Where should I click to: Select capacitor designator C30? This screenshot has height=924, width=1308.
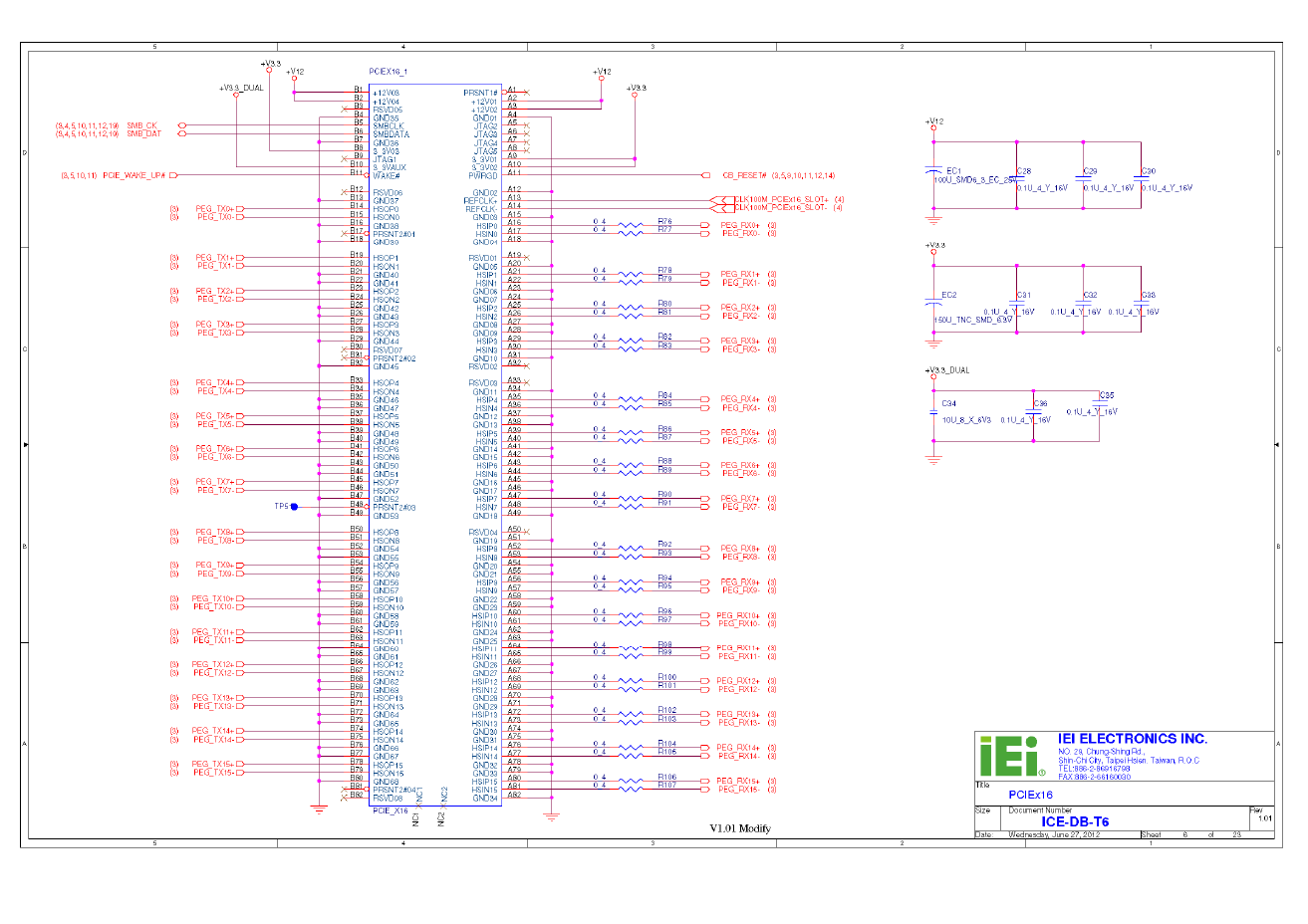[x=1149, y=171]
